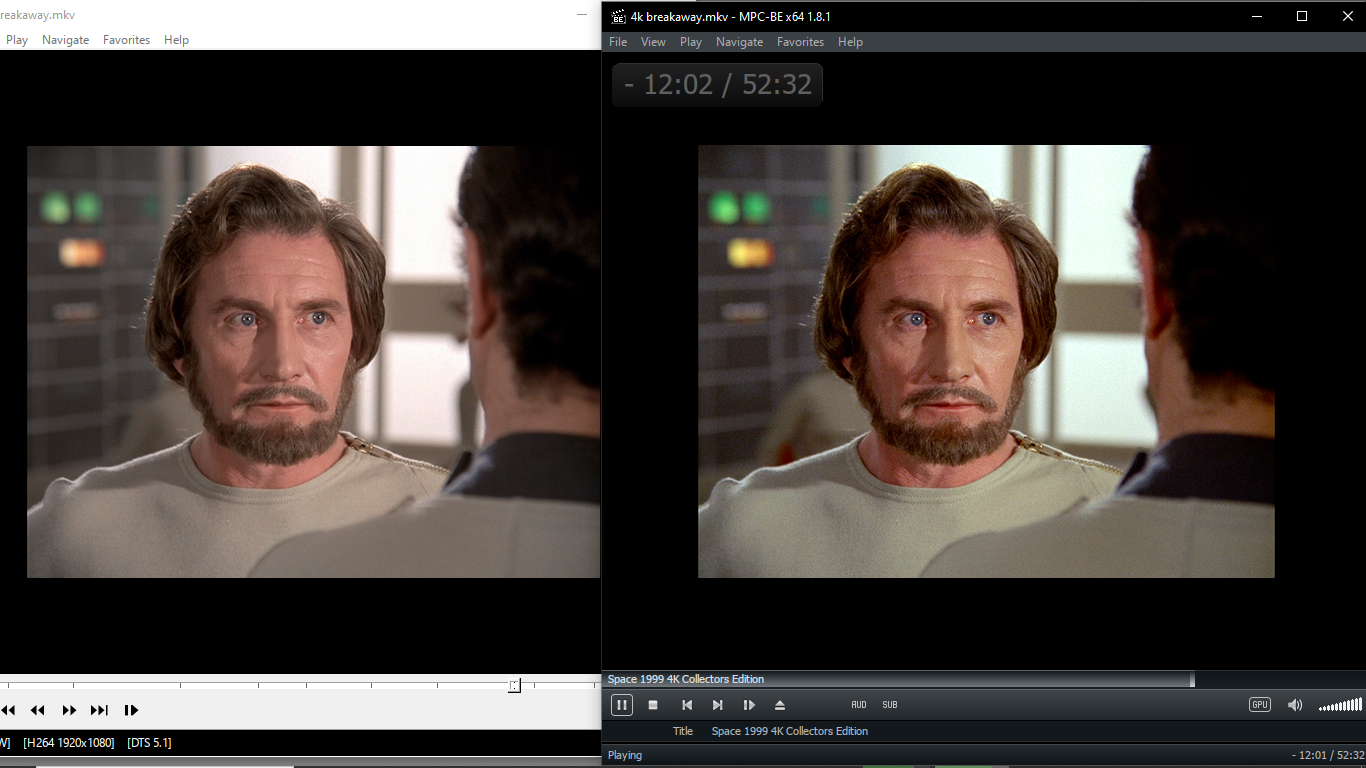Open the Help menu in the left player
This screenshot has height=768, width=1366.
[176, 40]
